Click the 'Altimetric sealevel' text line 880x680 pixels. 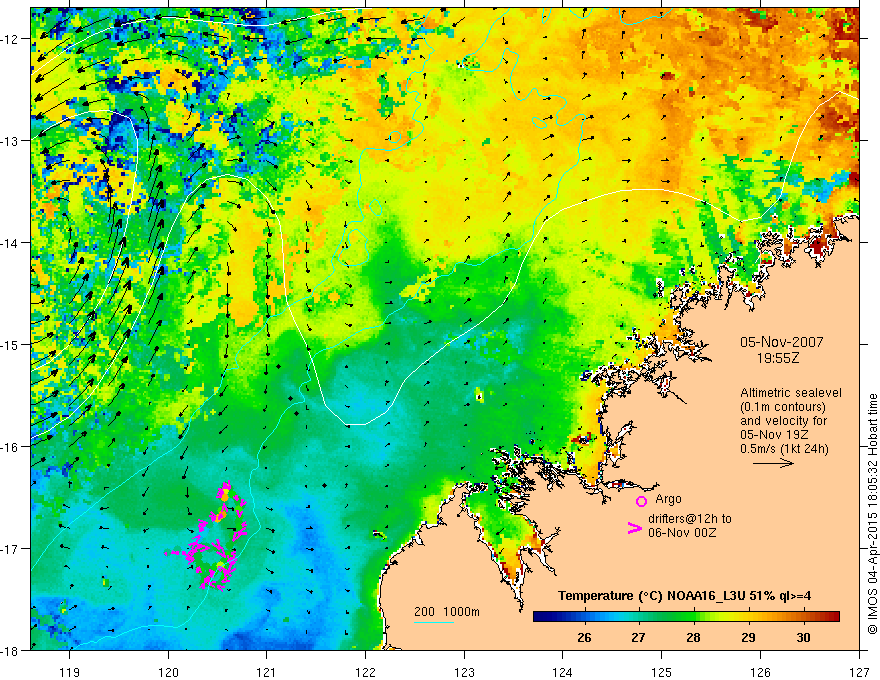(x=791, y=393)
